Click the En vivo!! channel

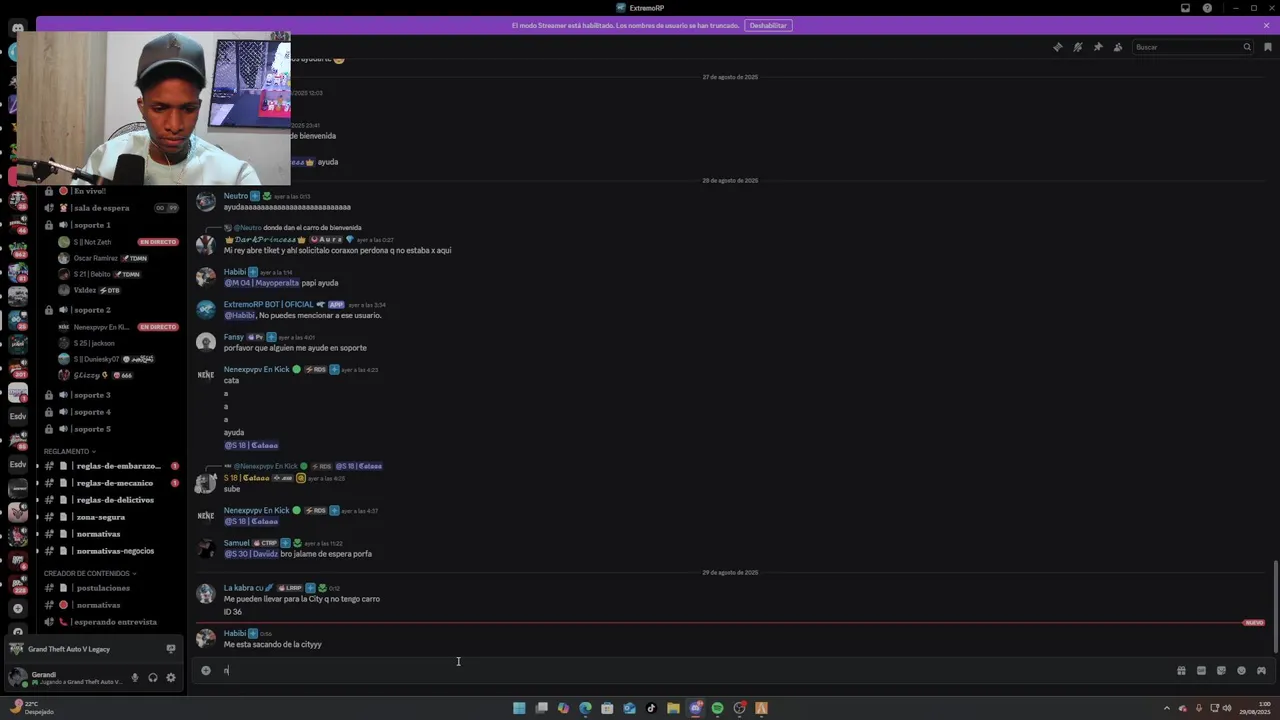(x=110, y=191)
